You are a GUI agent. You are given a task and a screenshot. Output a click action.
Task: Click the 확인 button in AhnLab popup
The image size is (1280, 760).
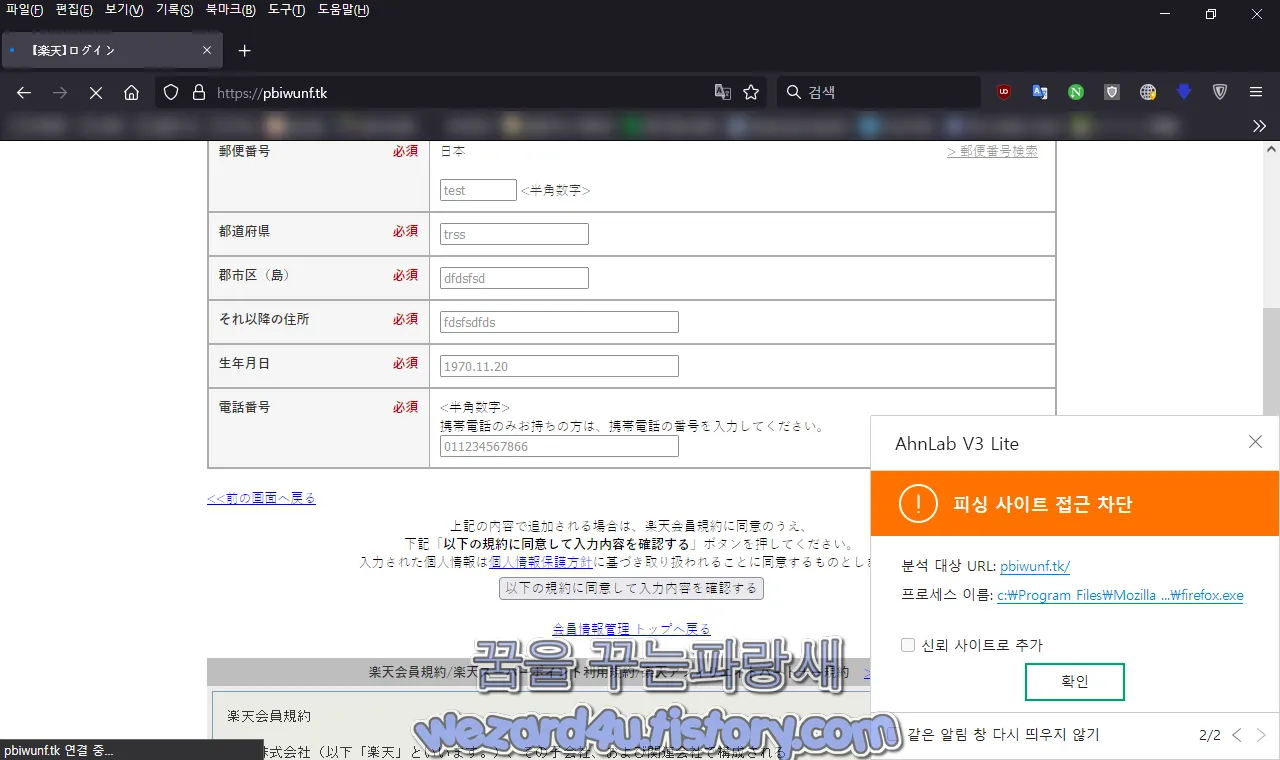1075,682
